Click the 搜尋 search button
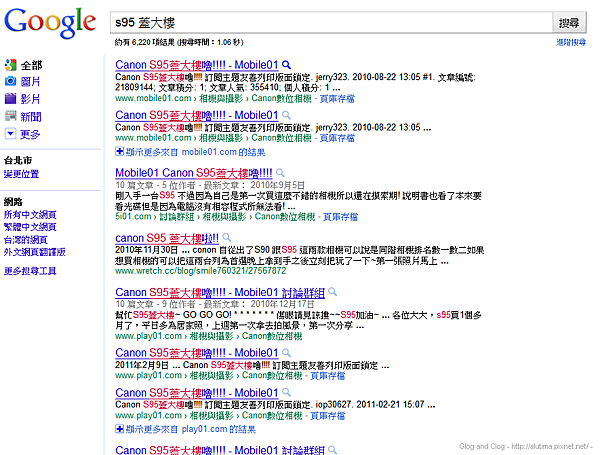 pos(569,23)
